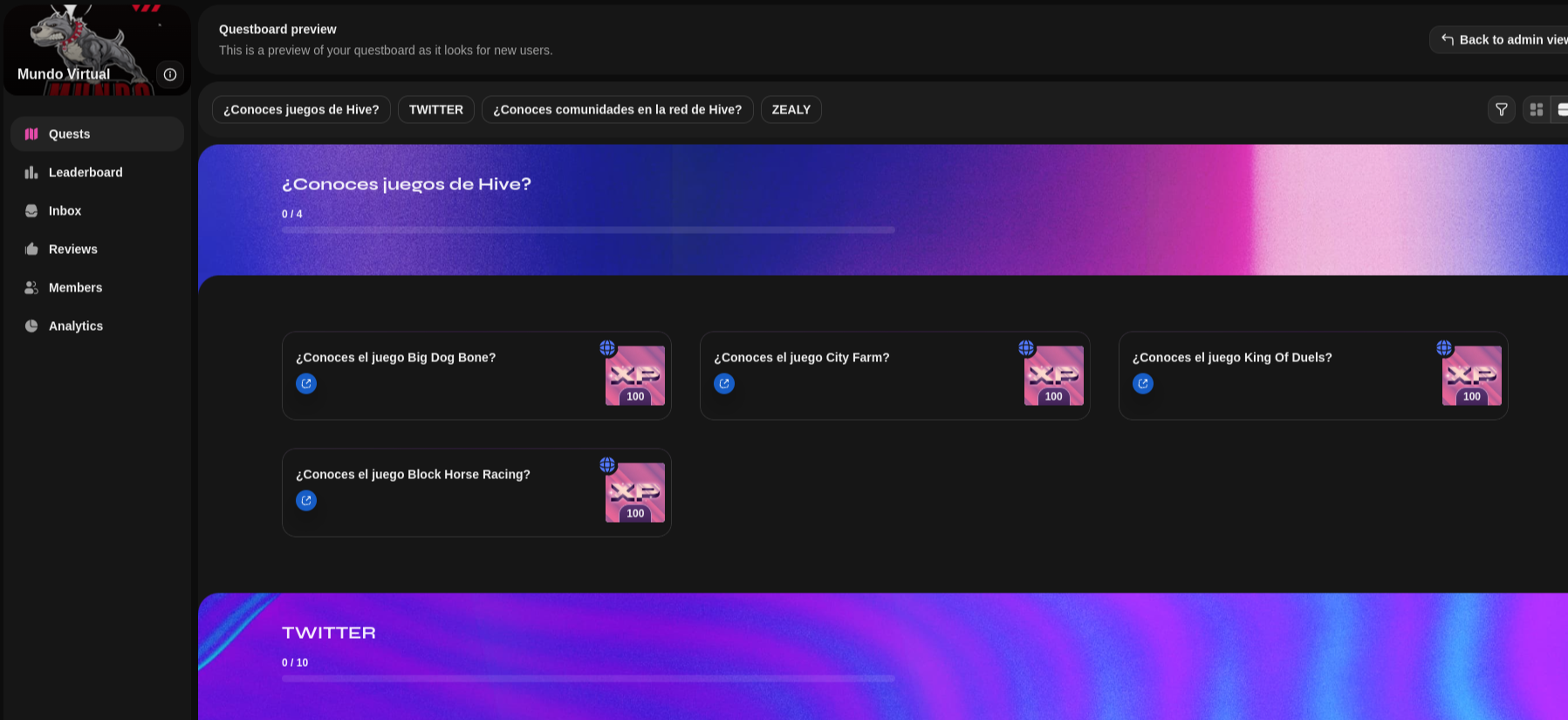Click the globe badge on City Farm card
Image resolution: width=1568 pixels, height=720 pixels.
(x=1026, y=348)
